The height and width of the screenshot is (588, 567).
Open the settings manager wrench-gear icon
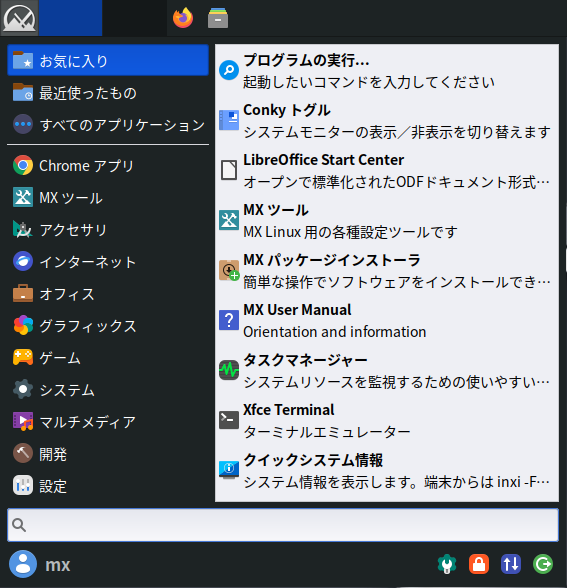tap(447, 564)
